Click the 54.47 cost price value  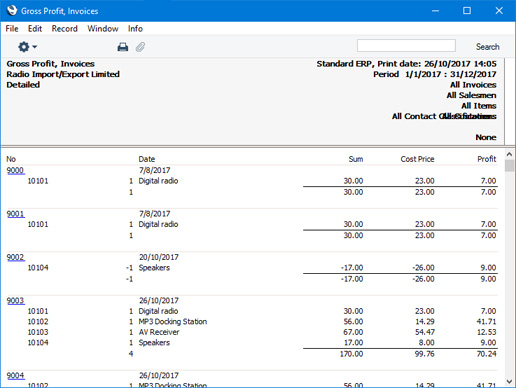[424, 332]
